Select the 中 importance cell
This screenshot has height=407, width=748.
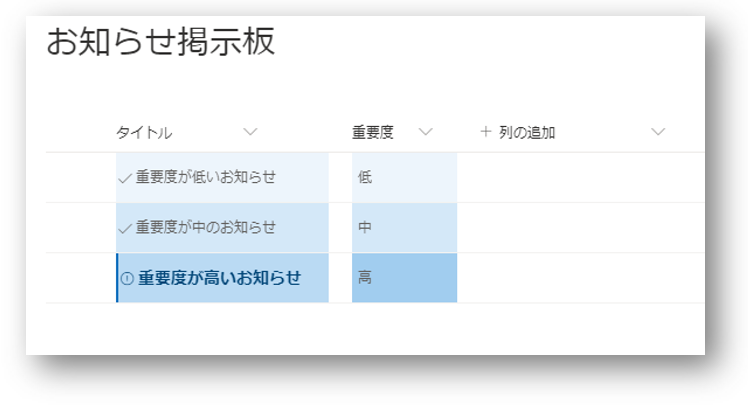pos(404,228)
